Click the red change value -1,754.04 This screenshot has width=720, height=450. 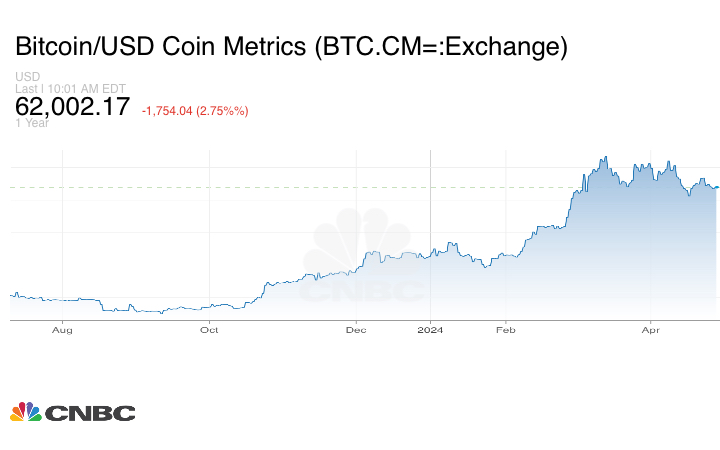pyautogui.click(x=169, y=111)
